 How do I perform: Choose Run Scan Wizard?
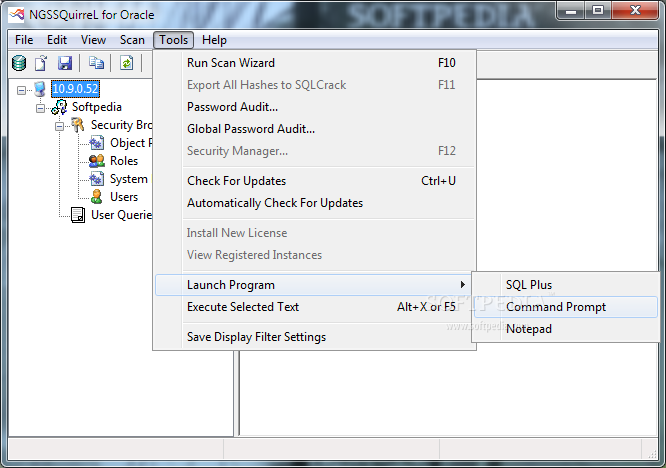tap(315, 63)
